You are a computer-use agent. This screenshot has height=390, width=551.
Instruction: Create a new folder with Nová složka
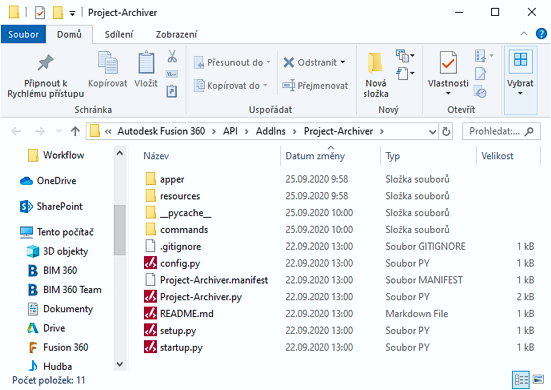pyautogui.click(x=375, y=74)
